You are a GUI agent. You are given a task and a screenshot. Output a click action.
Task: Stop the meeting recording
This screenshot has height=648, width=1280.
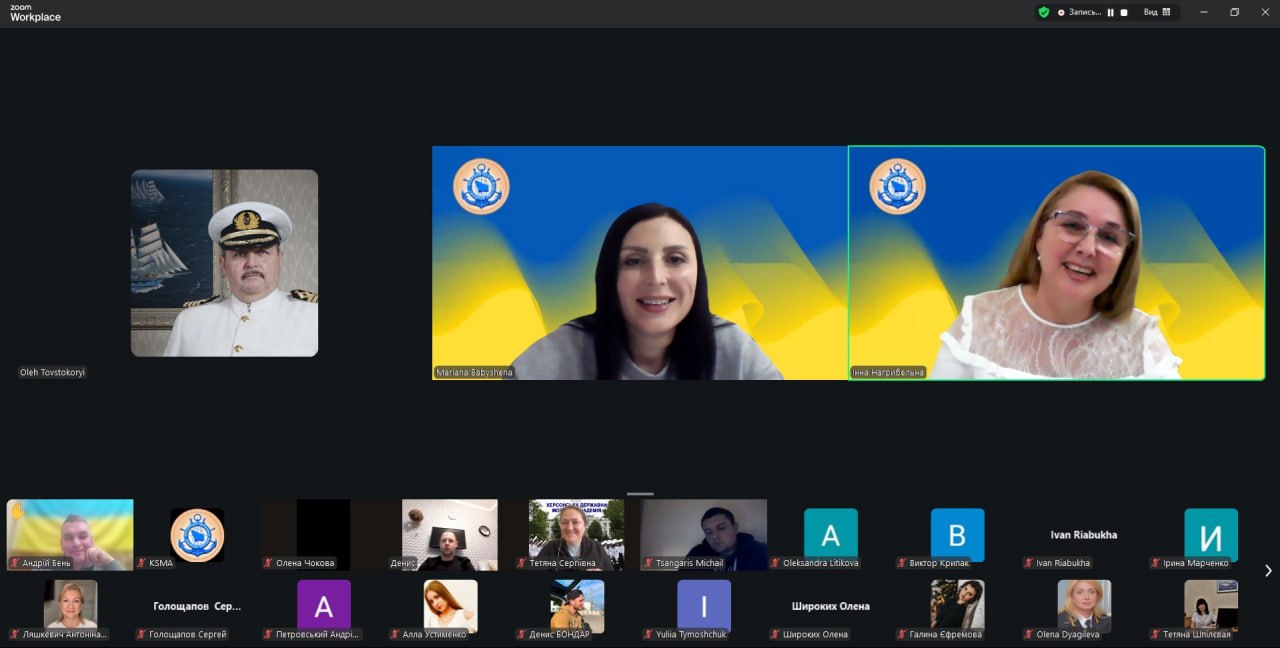(1124, 12)
